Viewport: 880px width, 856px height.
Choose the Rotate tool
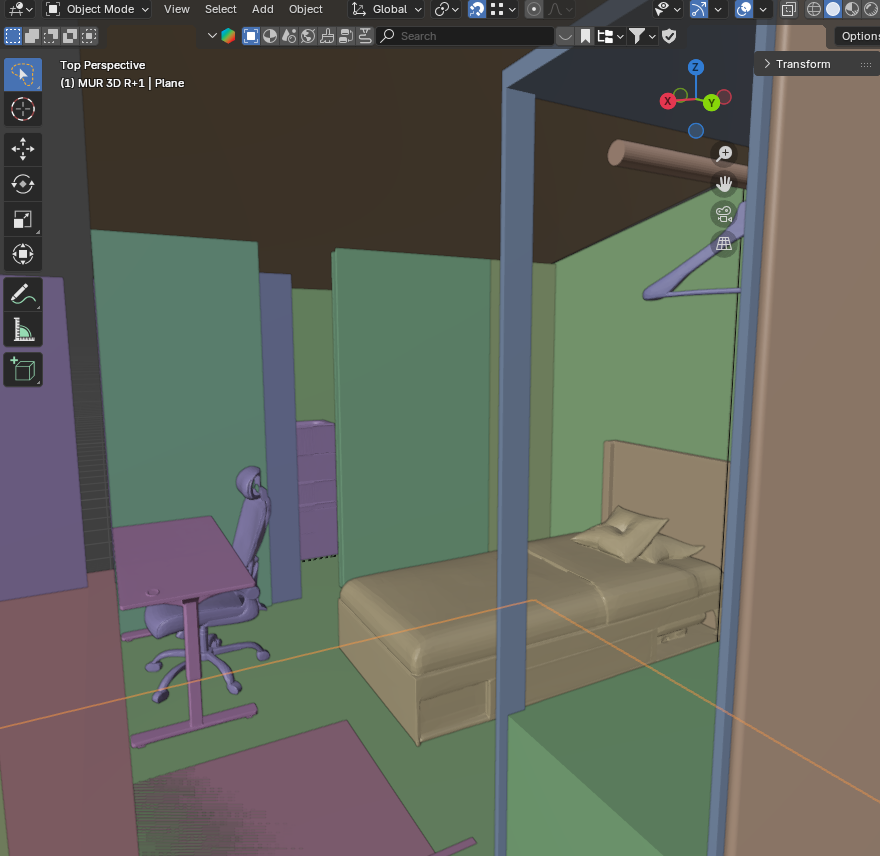(23, 184)
